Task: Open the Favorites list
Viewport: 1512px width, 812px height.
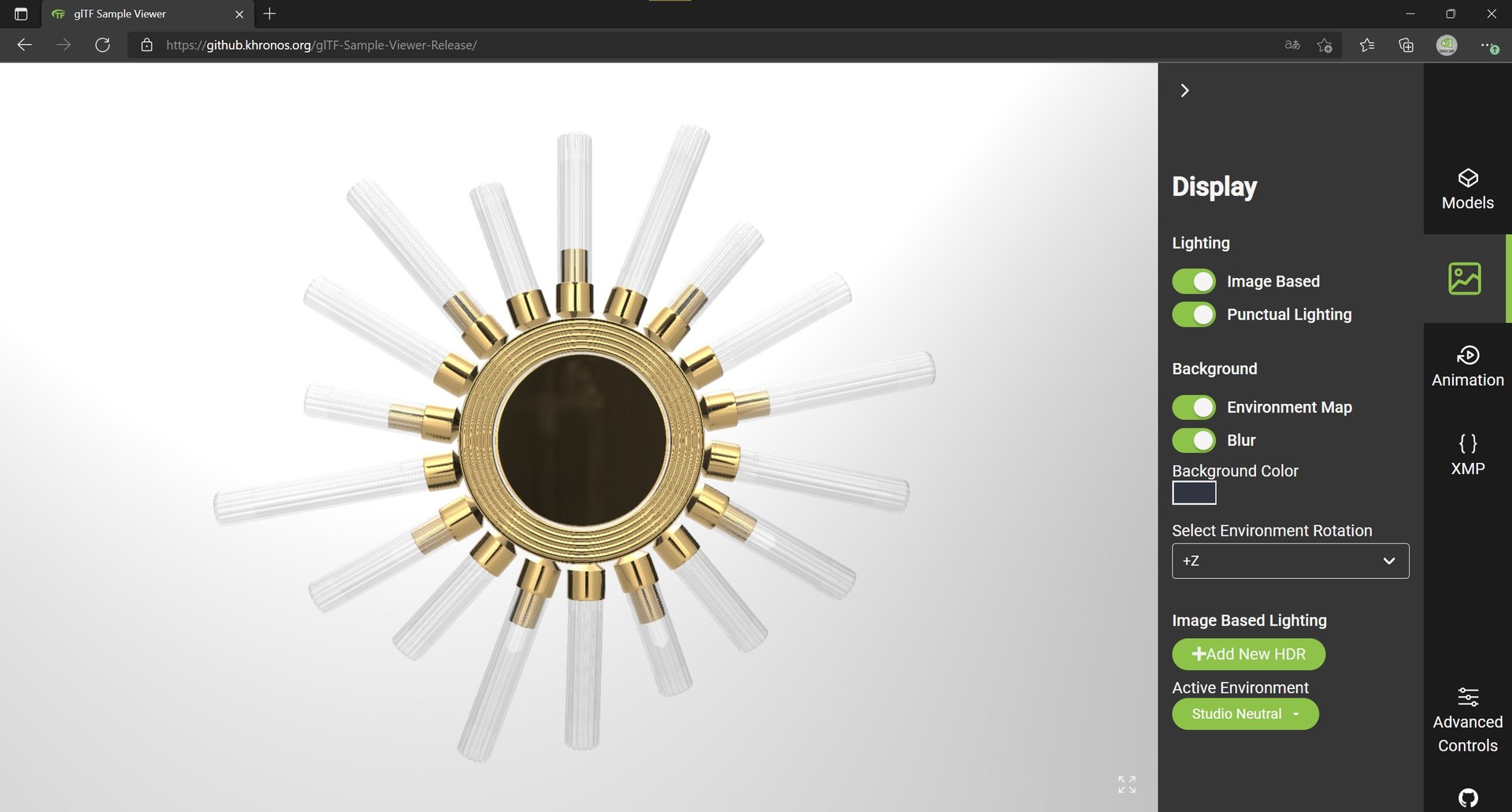Action: pyautogui.click(x=1367, y=45)
